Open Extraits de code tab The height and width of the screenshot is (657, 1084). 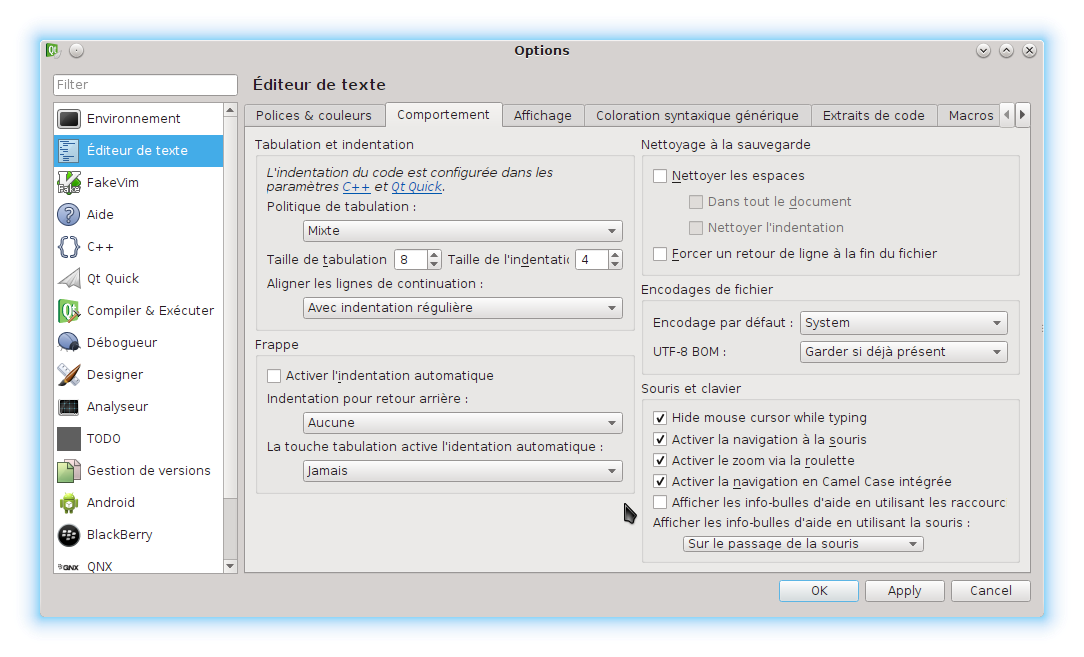tap(874, 115)
